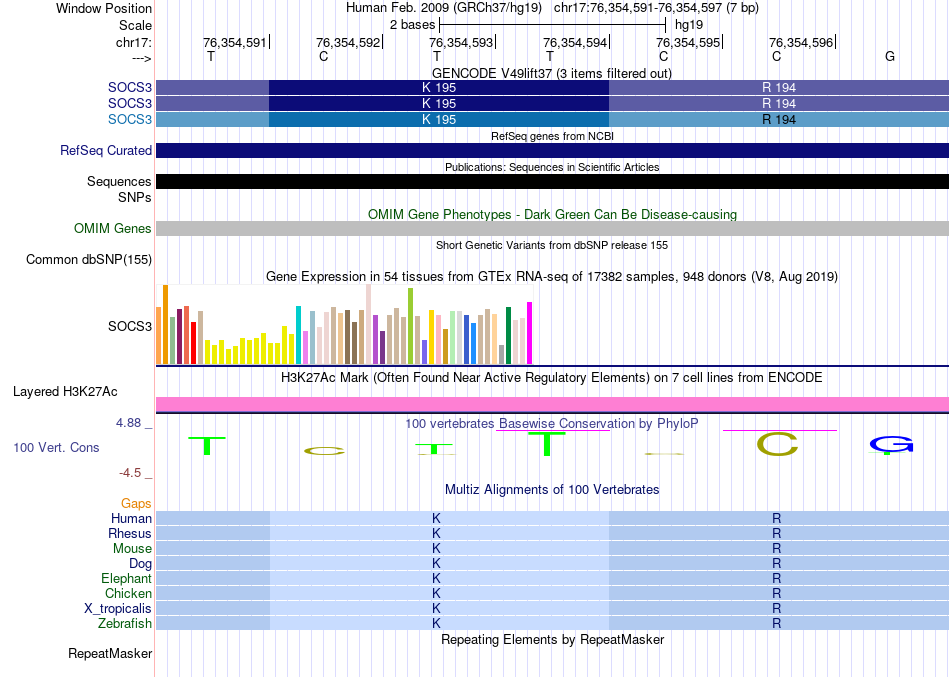
Task: Click the H3K27Ac Mark track title
Action: [x=552, y=378]
